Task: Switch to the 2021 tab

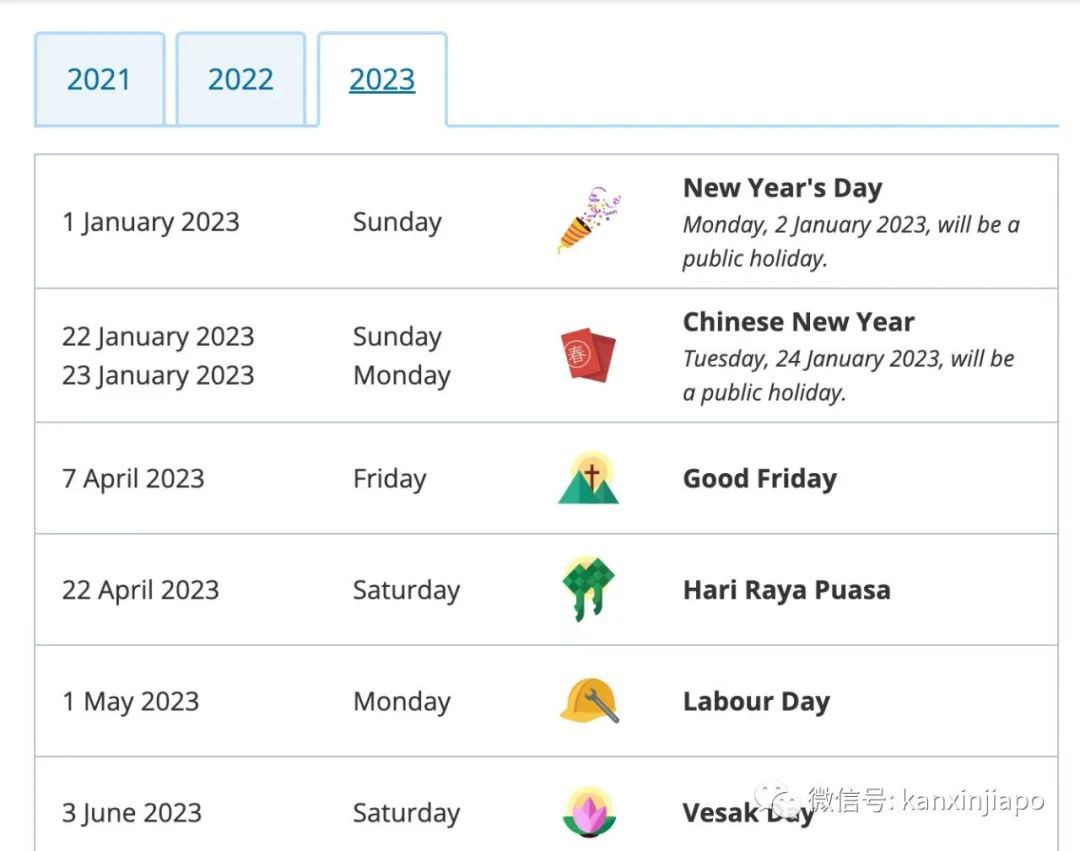Action: point(100,78)
